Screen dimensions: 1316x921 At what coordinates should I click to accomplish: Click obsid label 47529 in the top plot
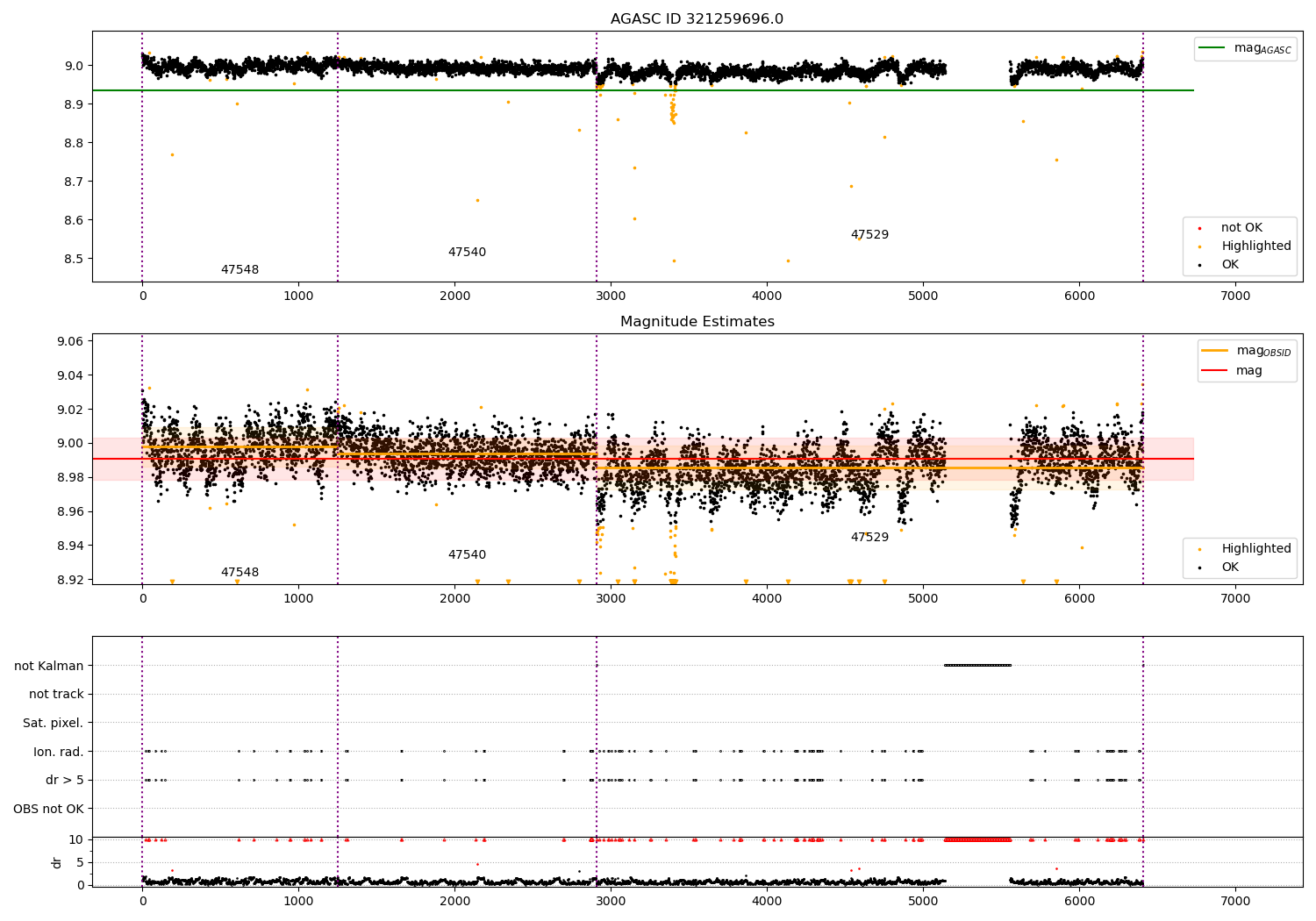[x=869, y=235]
